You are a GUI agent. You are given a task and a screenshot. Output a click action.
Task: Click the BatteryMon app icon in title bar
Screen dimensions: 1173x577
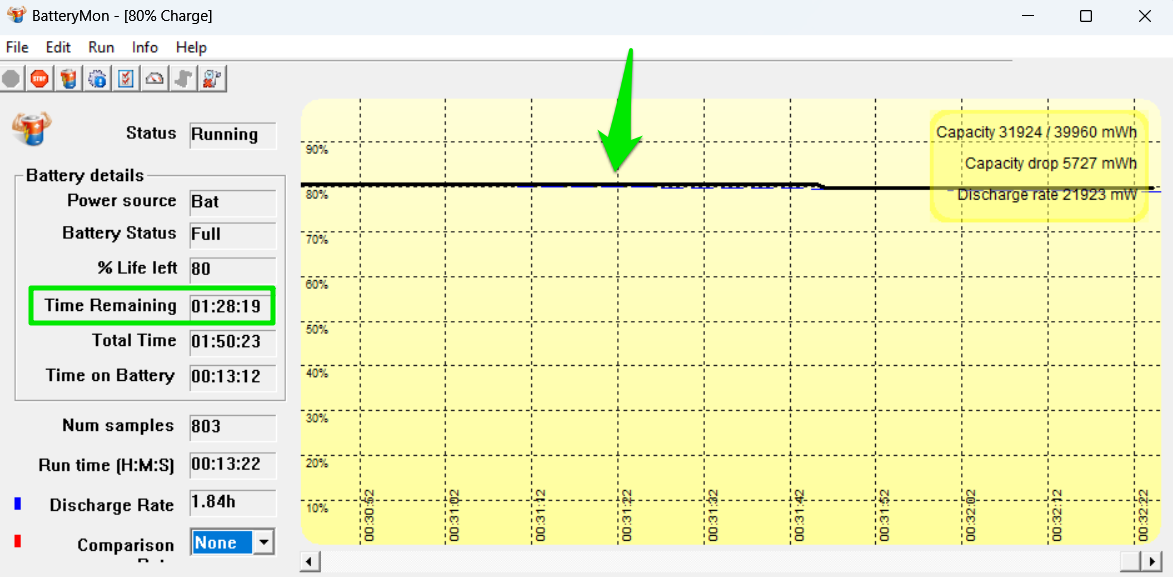point(16,16)
